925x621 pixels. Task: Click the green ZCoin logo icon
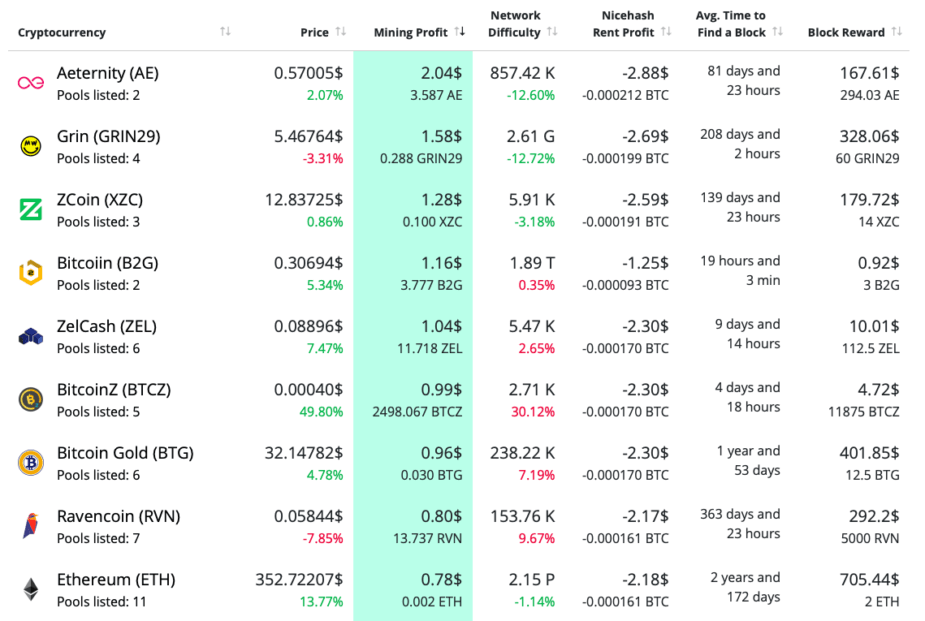click(31, 209)
